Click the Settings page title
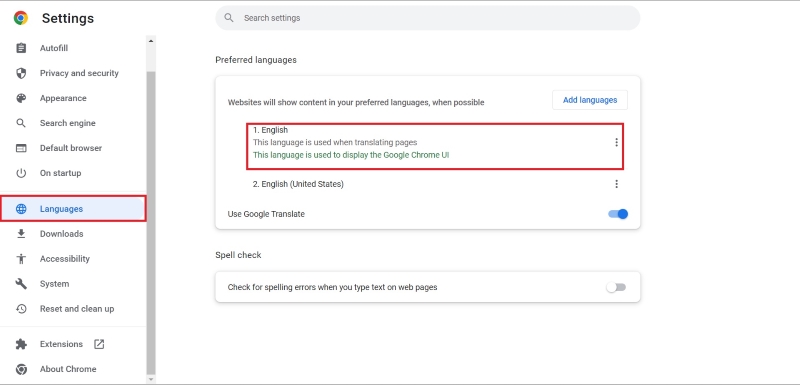The height and width of the screenshot is (385, 800). [68, 18]
